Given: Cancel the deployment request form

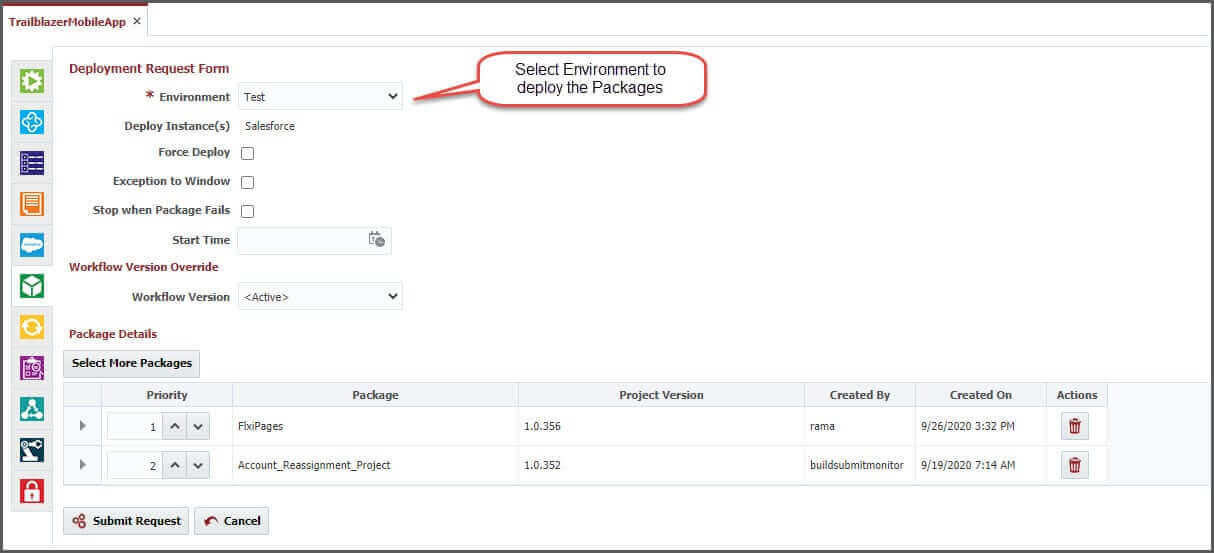Looking at the screenshot, I should (x=232, y=521).
